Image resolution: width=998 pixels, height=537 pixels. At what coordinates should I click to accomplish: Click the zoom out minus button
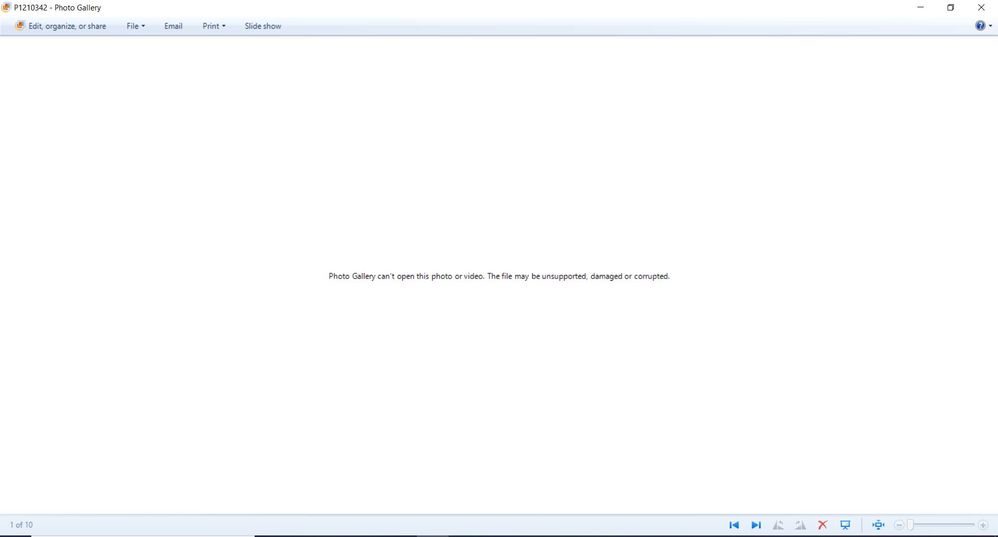899,525
